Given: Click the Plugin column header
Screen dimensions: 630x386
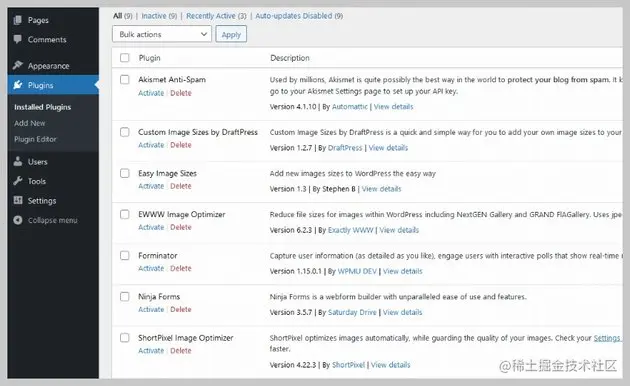Looking at the screenshot, I should (149, 58).
